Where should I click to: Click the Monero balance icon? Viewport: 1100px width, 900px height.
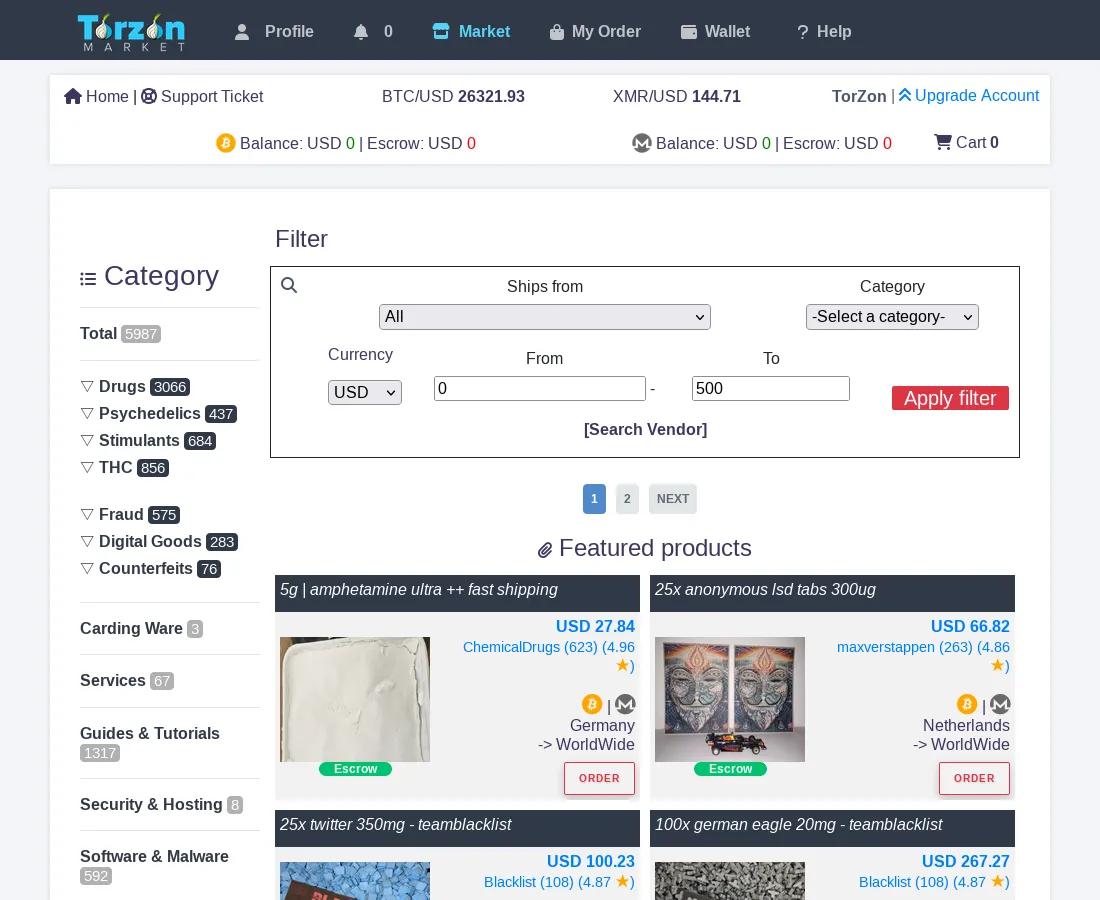(x=641, y=143)
